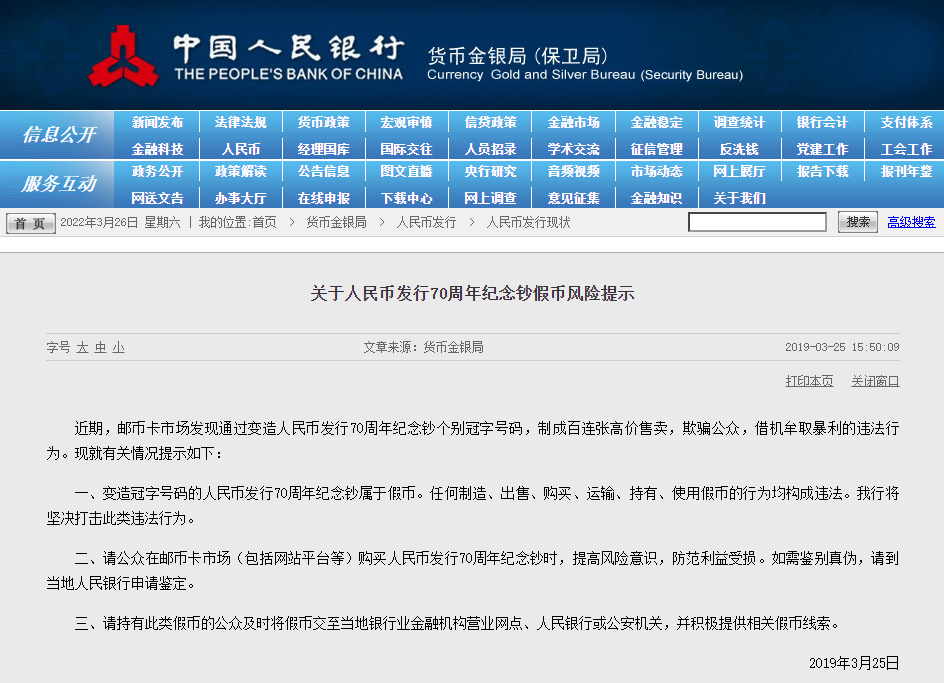944x683 pixels.
Task: Open the 工会工作 menu item
Action: (x=906, y=149)
